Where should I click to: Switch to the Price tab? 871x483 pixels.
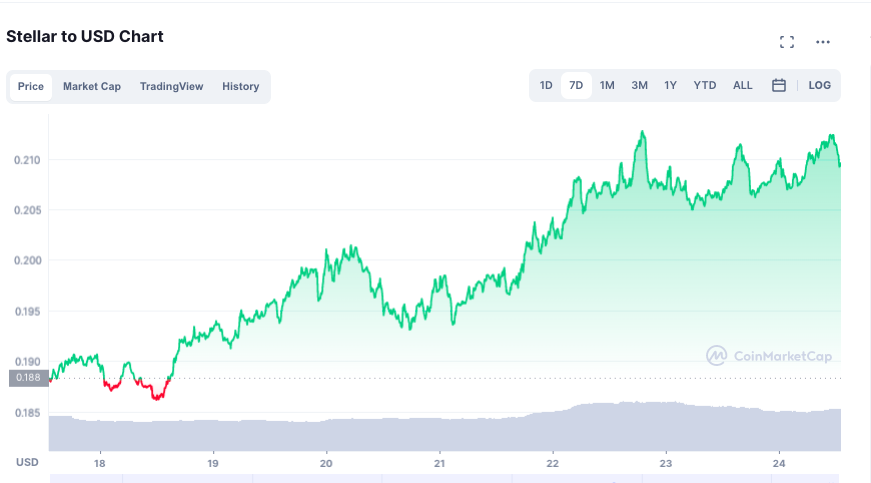[x=31, y=87]
